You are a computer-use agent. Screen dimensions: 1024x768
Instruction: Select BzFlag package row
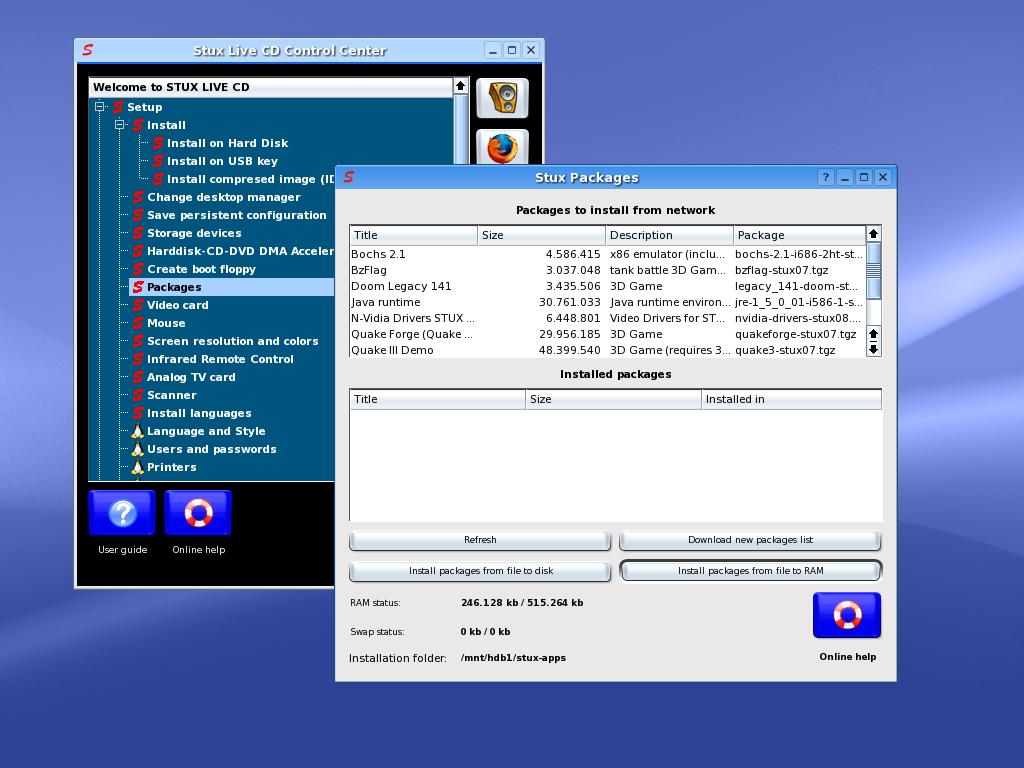(607, 270)
